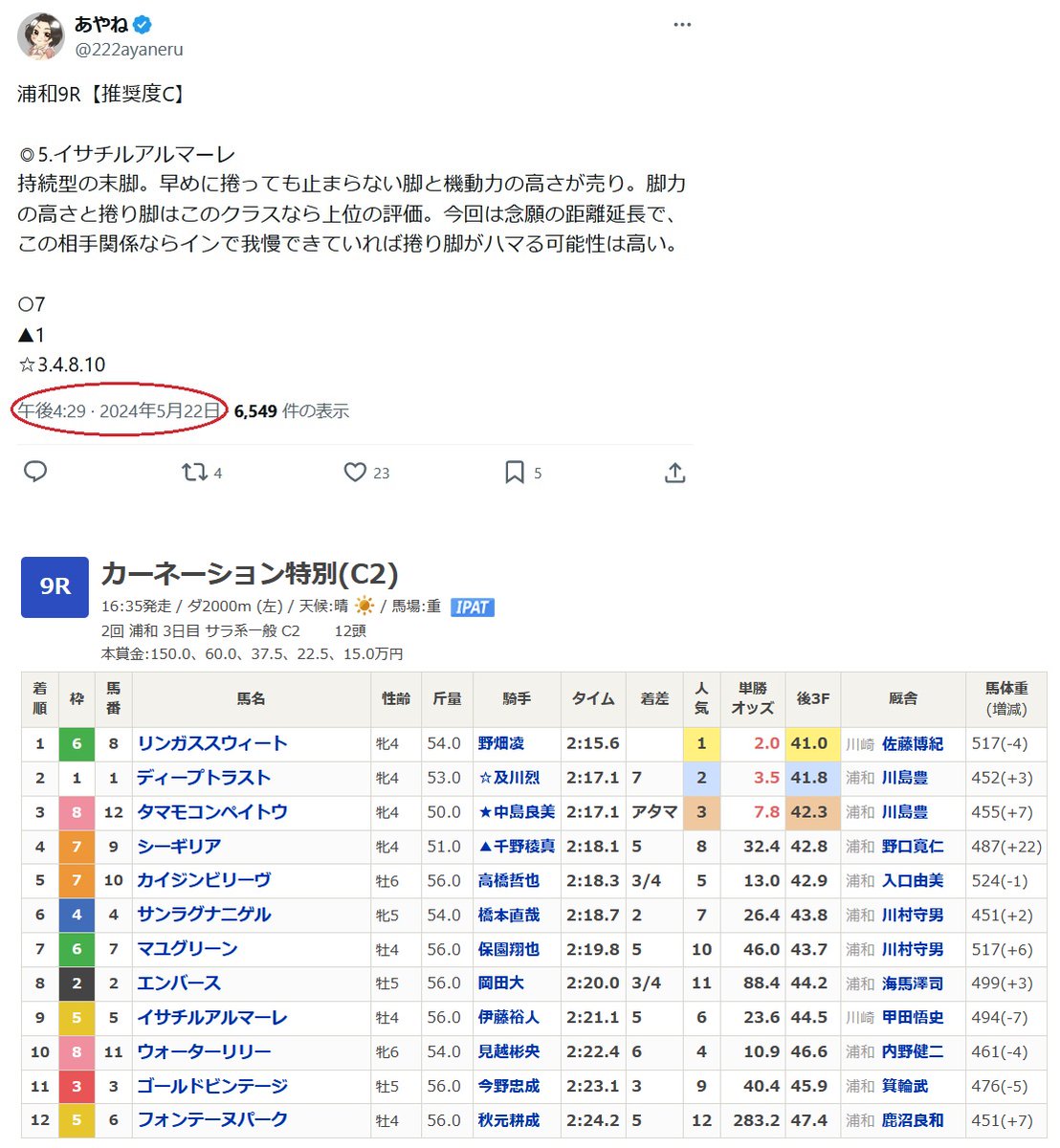Open jockey 保園翔也 link
Viewport: 1060px width, 1148px height.
509,949
